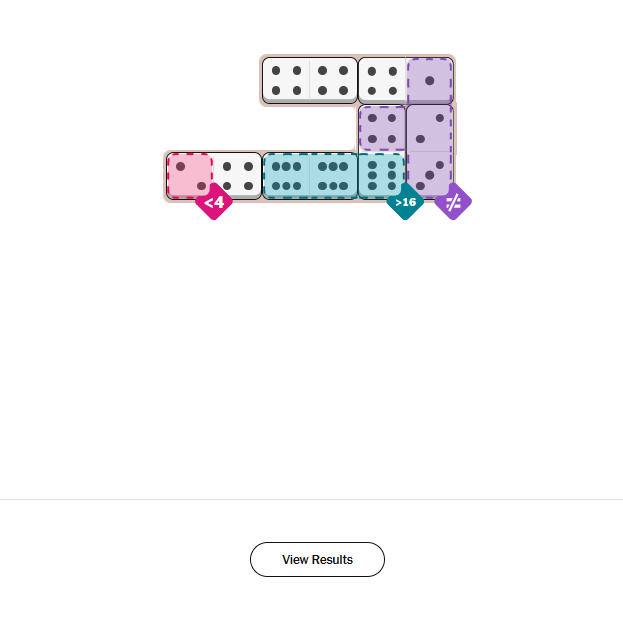Click left half of white double-four domino

pos(286,80)
